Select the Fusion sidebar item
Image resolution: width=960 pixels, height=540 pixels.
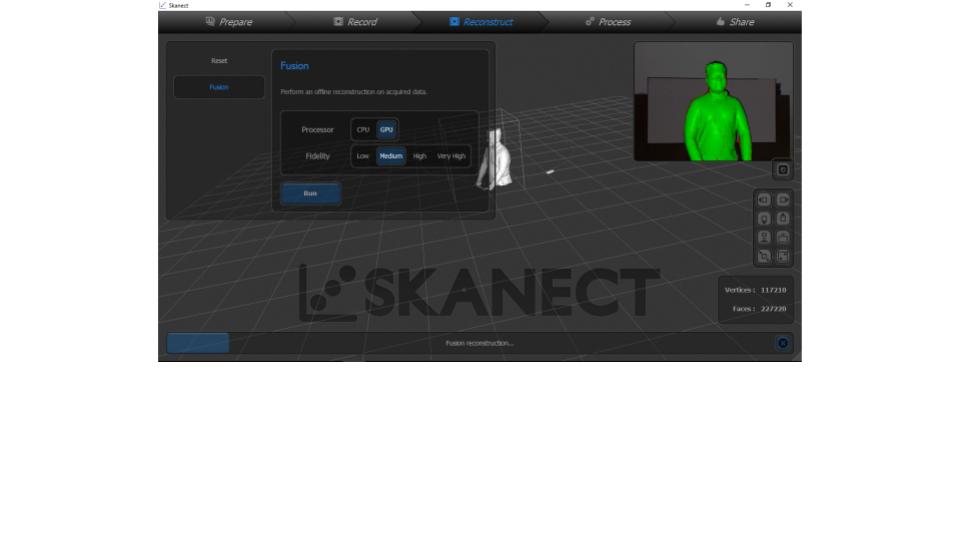[219, 87]
